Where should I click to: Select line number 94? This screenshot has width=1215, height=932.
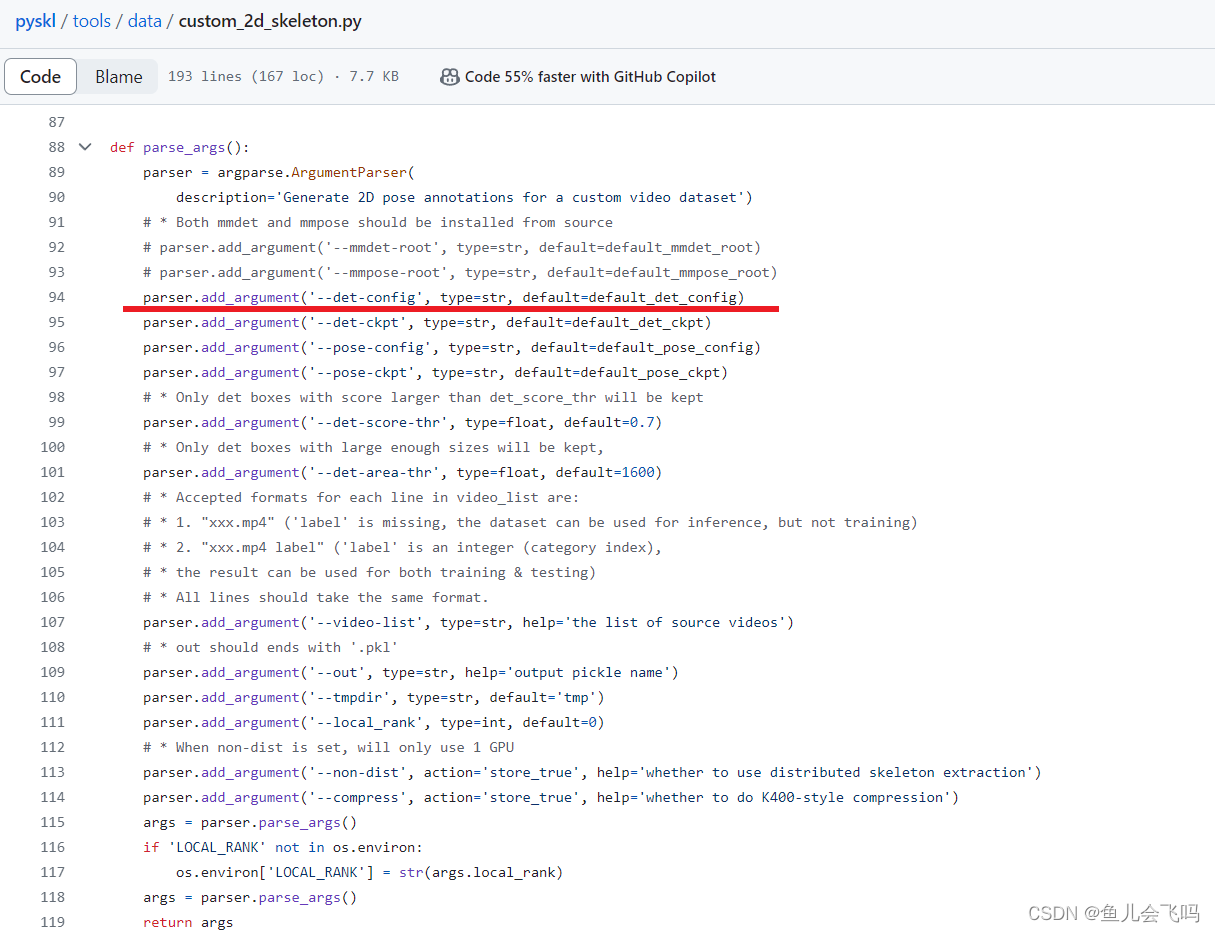coord(56,296)
